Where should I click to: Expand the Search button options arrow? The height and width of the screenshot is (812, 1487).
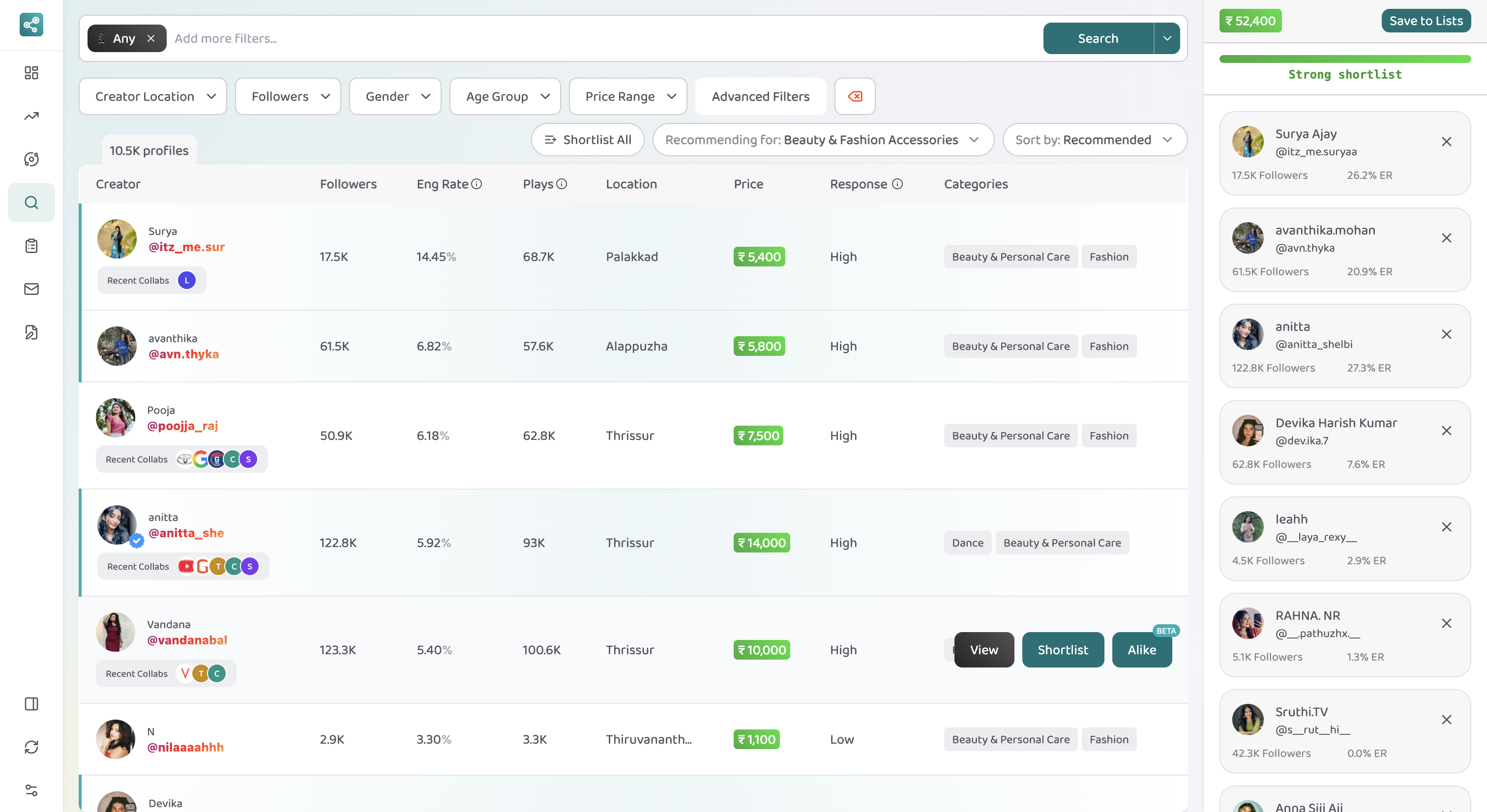[1166, 38]
